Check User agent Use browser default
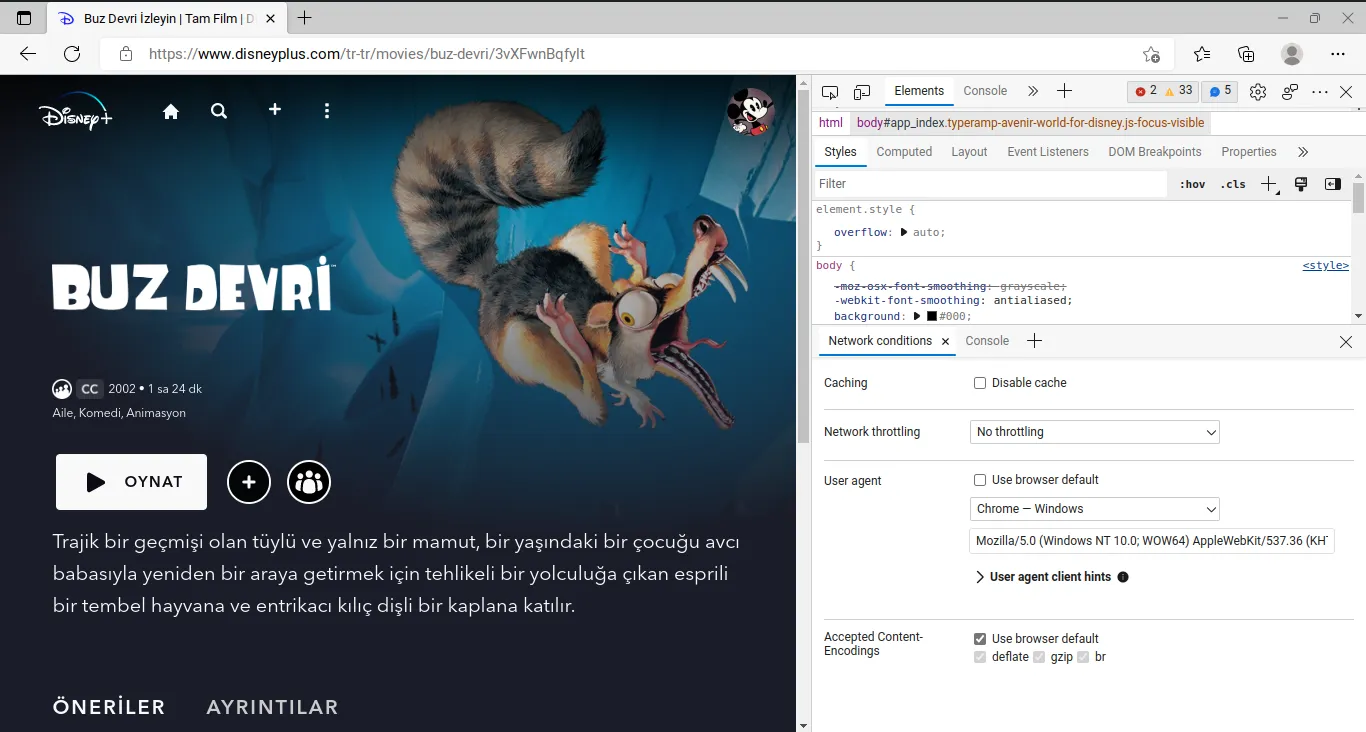1366x732 pixels. tap(980, 480)
